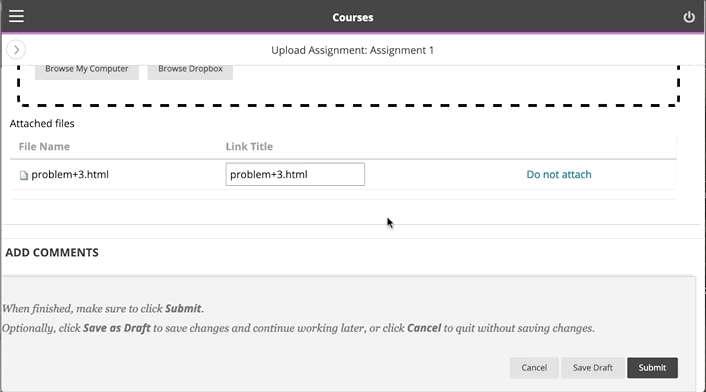Expand the side panel chevron arrow
The height and width of the screenshot is (392, 706).
pyautogui.click(x=16, y=50)
